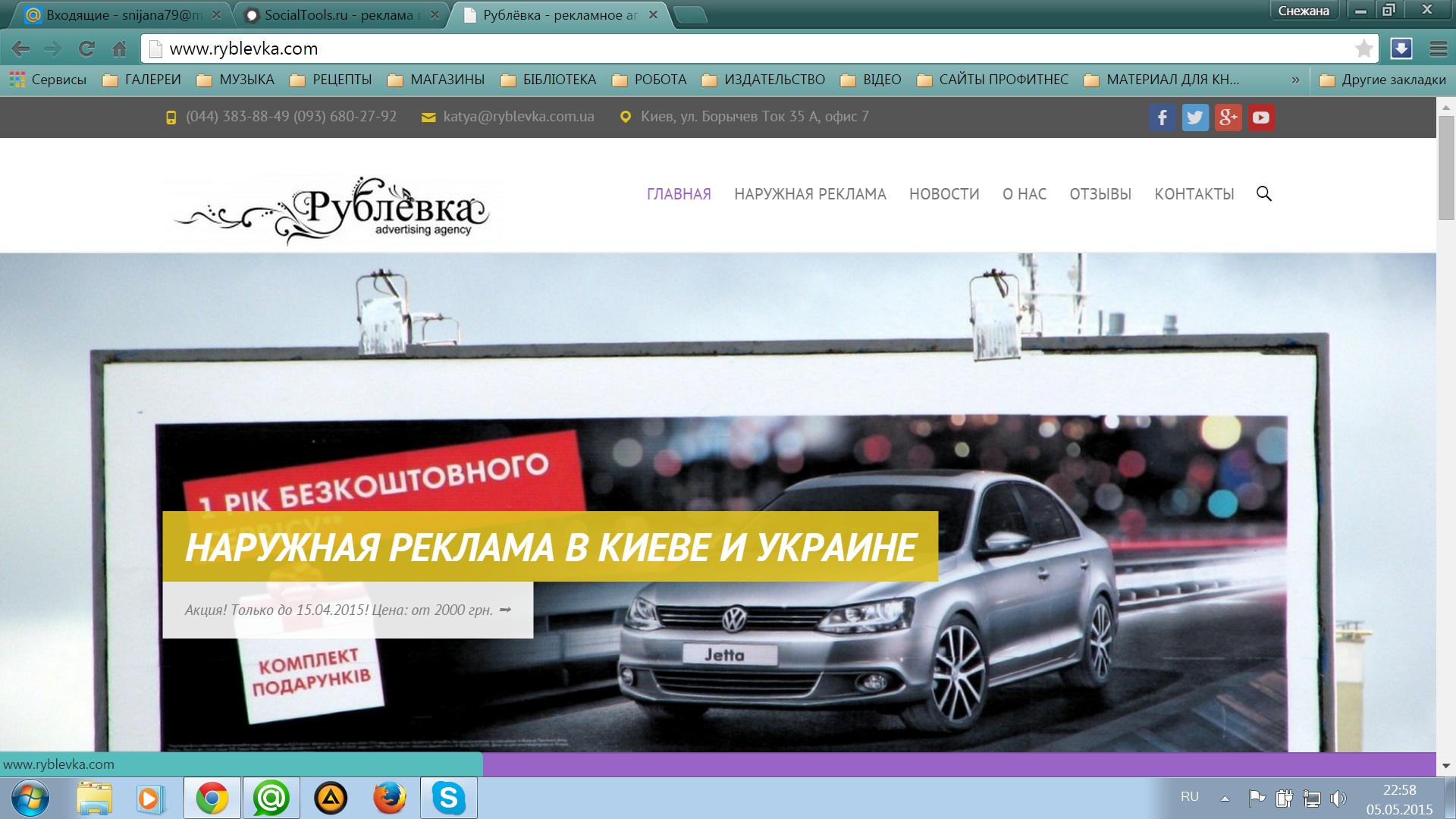
Task: Open Skype from the taskbar
Action: pos(449,798)
